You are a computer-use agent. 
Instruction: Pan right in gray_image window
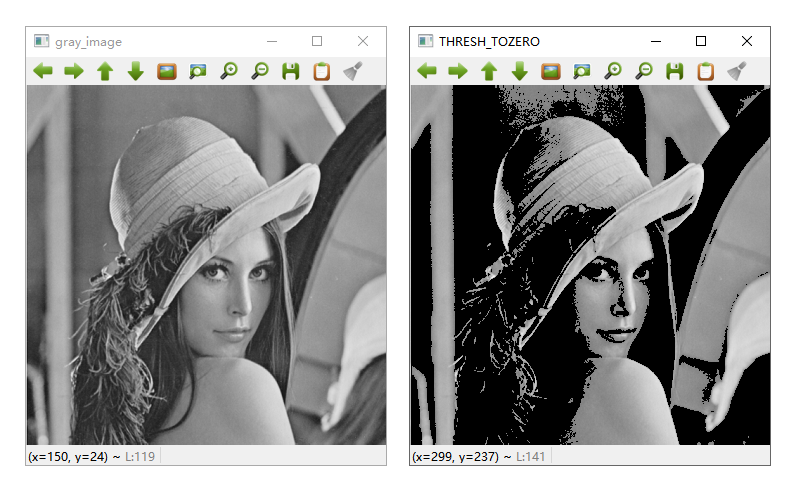point(74,71)
